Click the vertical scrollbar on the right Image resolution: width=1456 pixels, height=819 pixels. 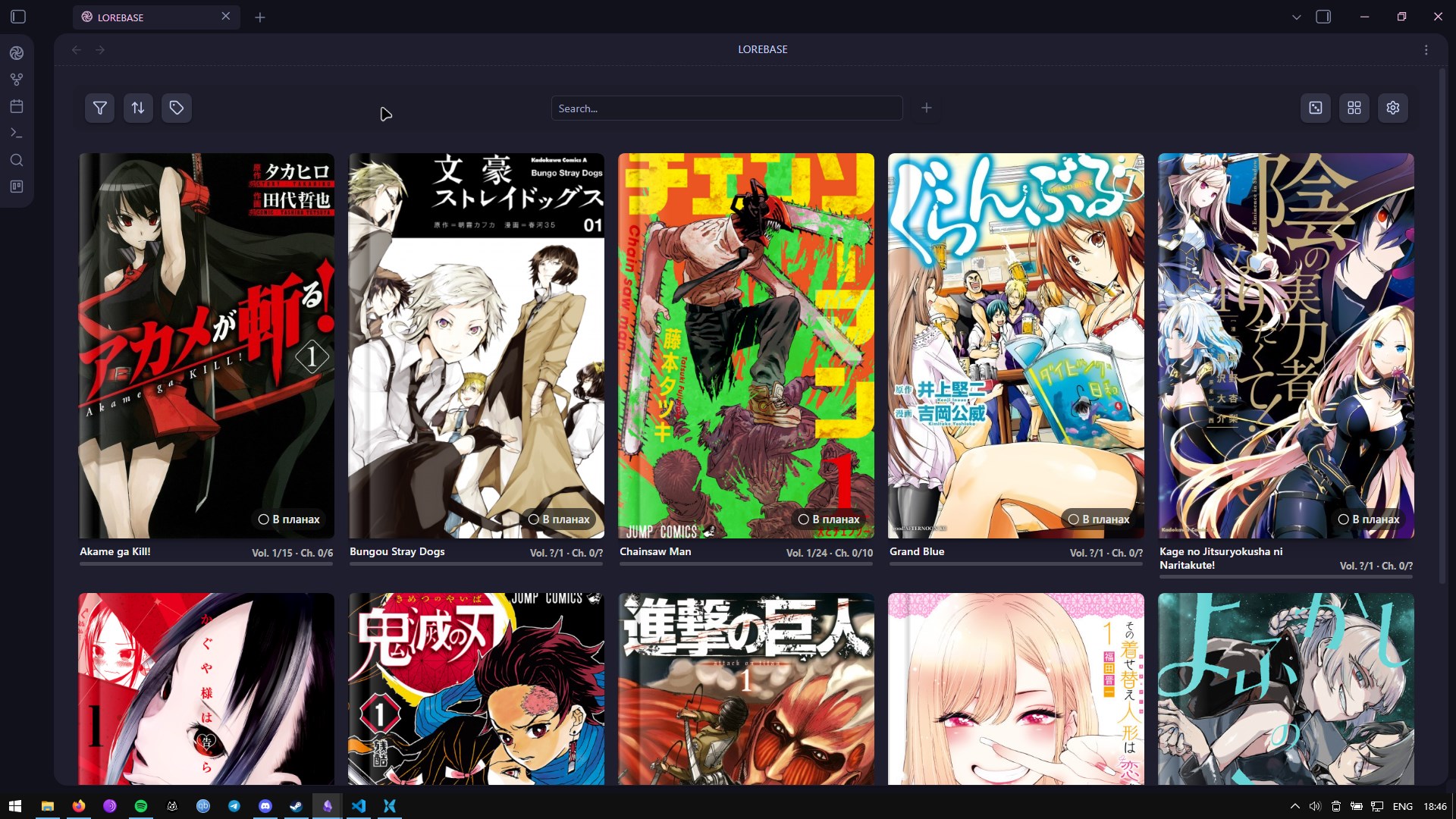1442,326
